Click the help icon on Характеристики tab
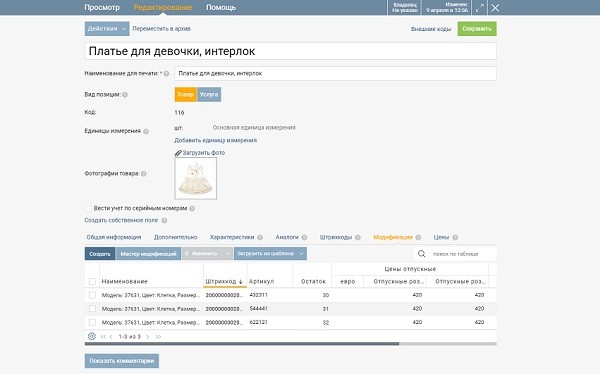Screen dimensions: 600x374 click(260, 237)
